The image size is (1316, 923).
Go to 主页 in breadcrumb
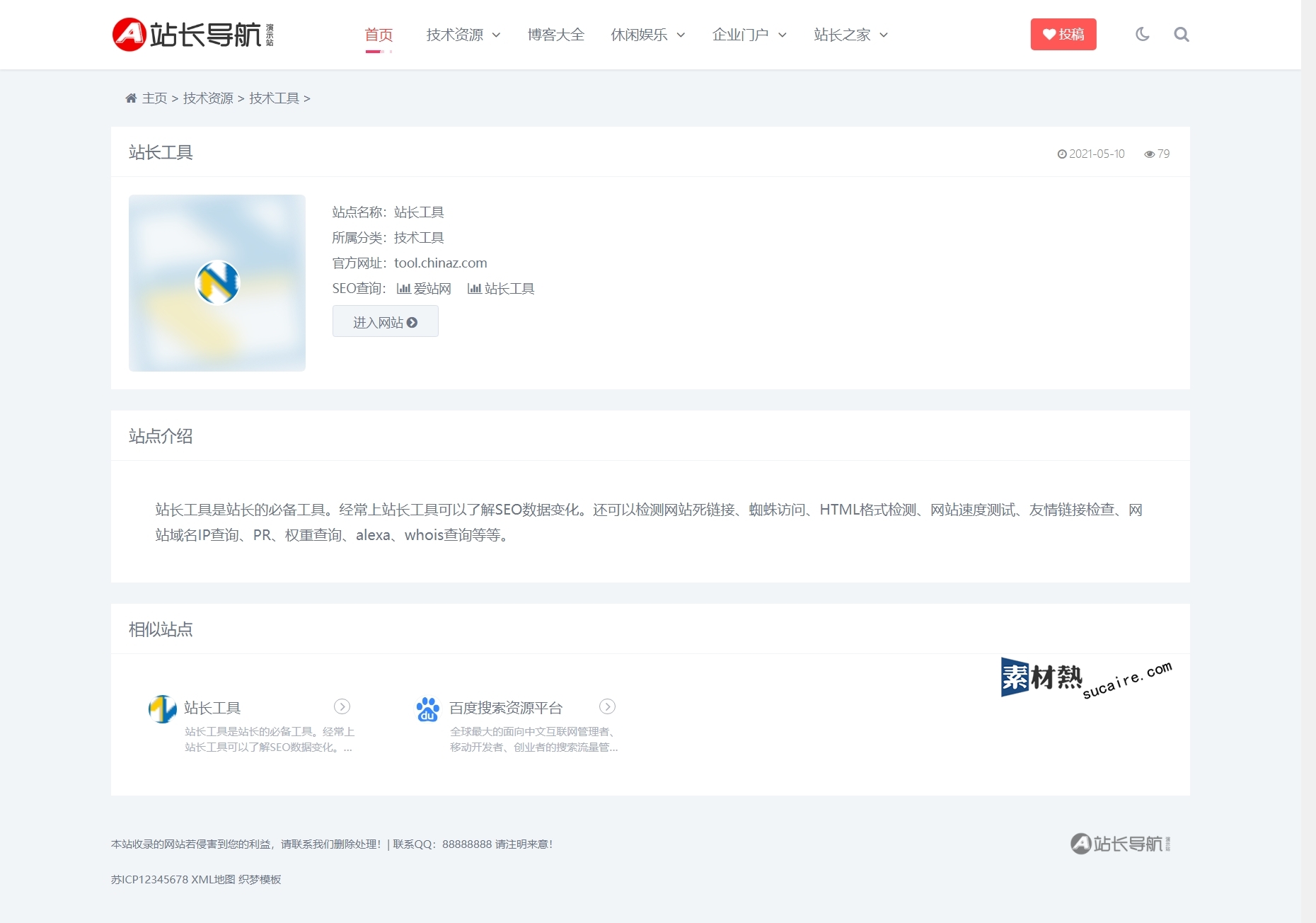154,98
